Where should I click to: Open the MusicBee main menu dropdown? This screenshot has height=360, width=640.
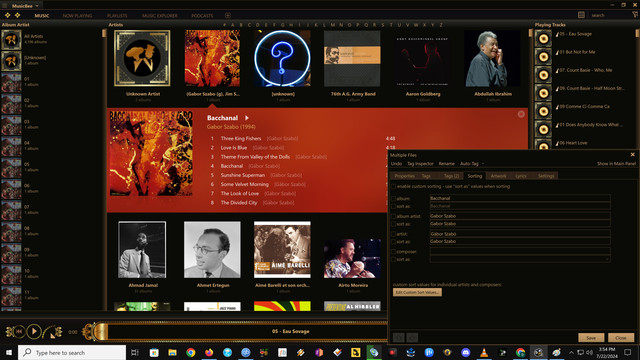37,6
